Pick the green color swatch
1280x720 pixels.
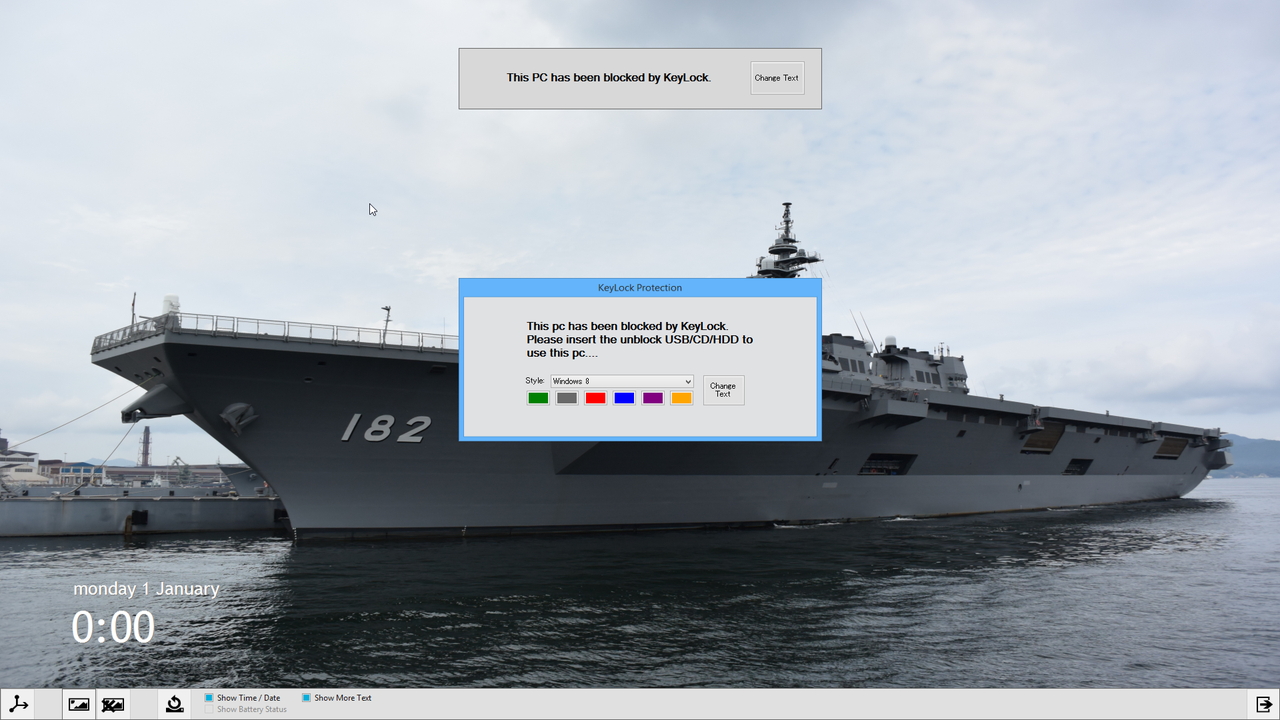538,398
